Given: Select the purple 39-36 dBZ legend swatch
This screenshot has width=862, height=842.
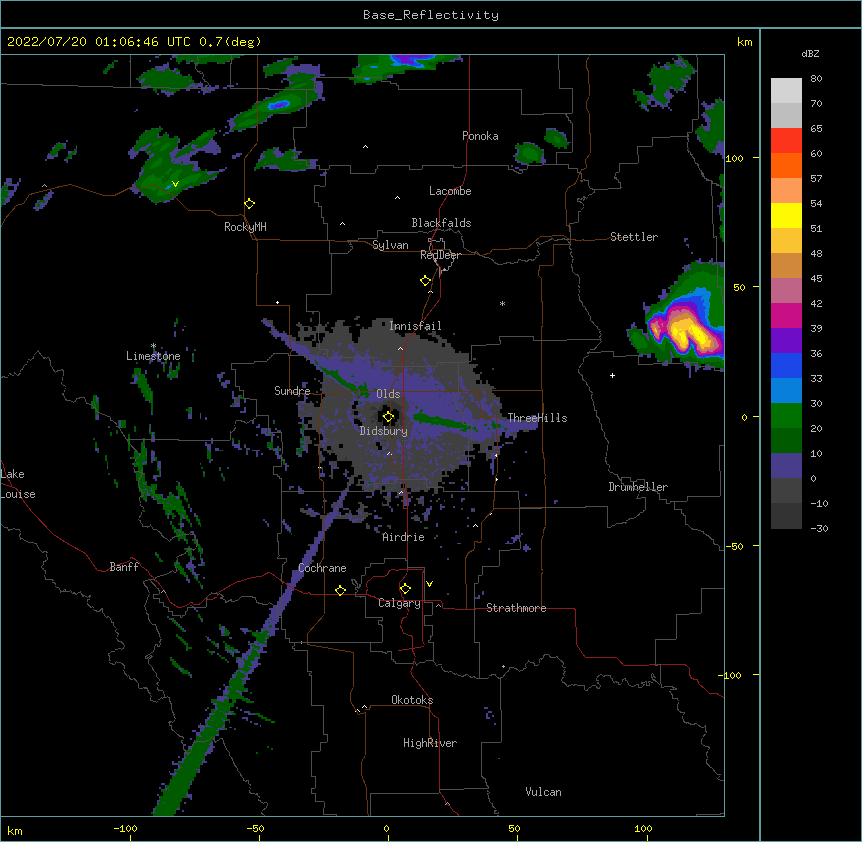Looking at the screenshot, I should tap(786, 341).
